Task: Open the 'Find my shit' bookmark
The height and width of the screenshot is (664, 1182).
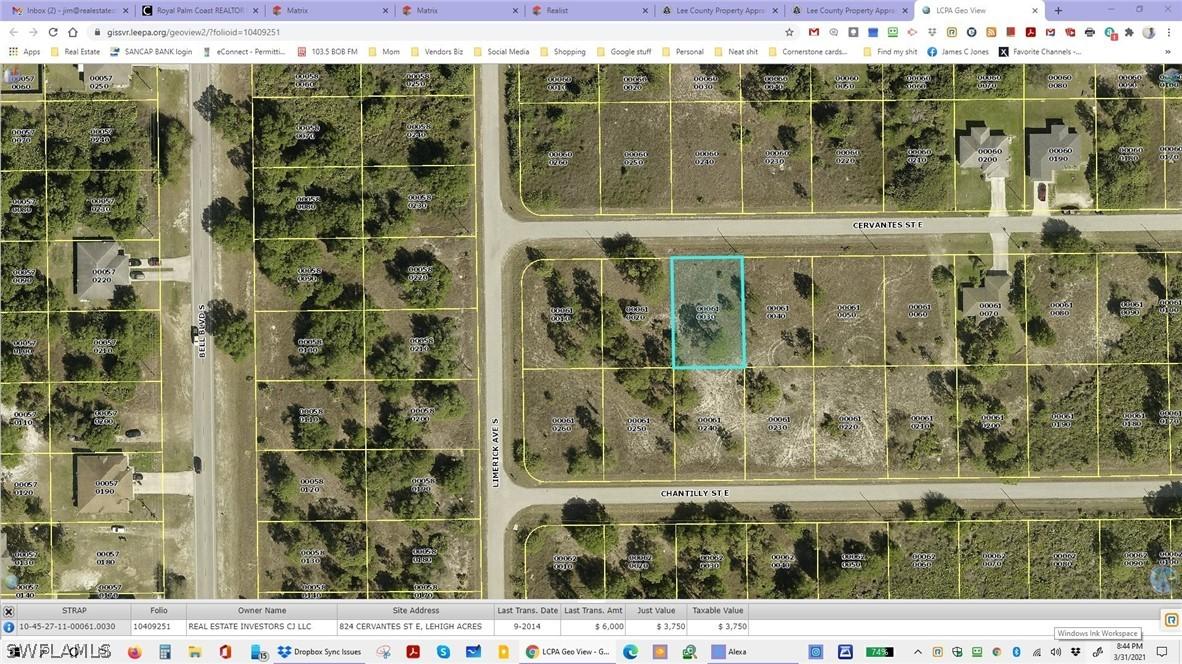Action: (x=899, y=51)
